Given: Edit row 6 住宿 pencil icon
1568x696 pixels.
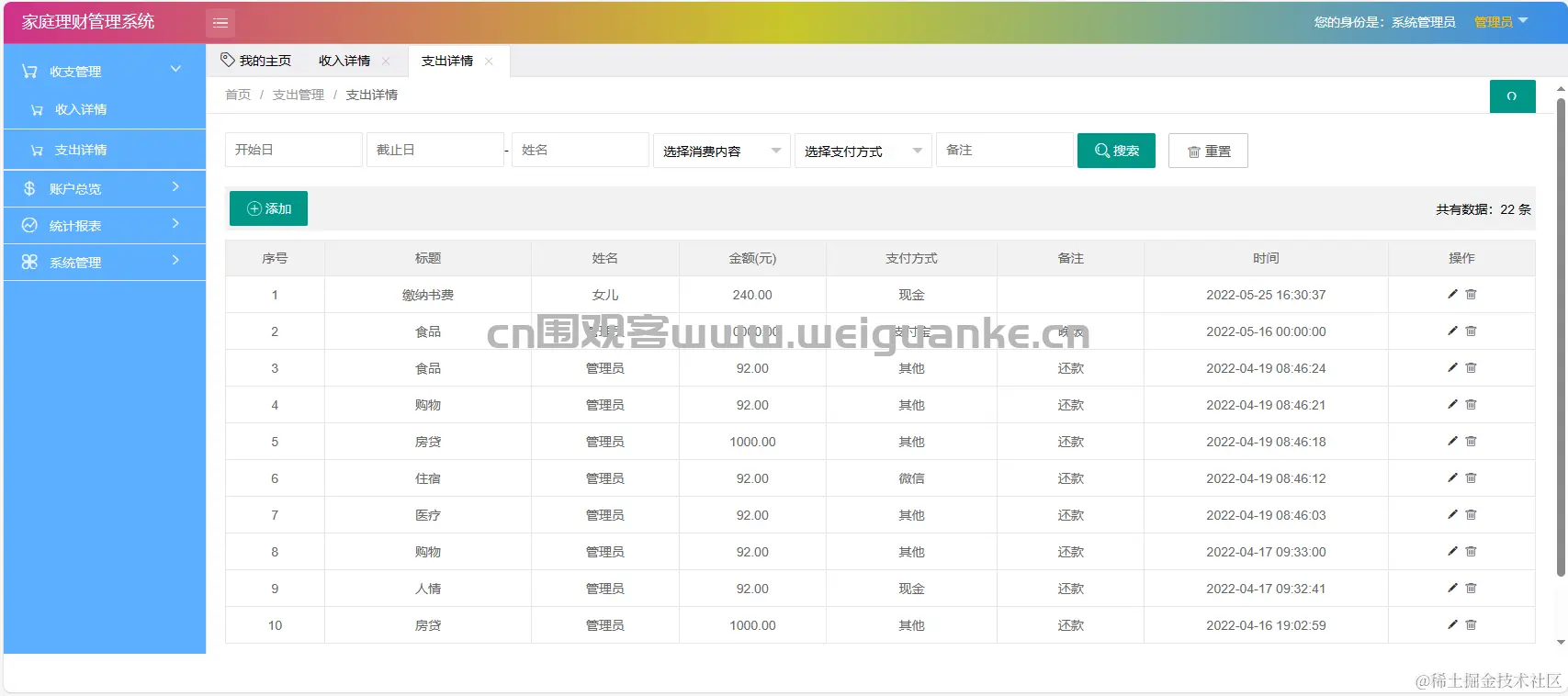Looking at the screenshot, I should 1452,477.
